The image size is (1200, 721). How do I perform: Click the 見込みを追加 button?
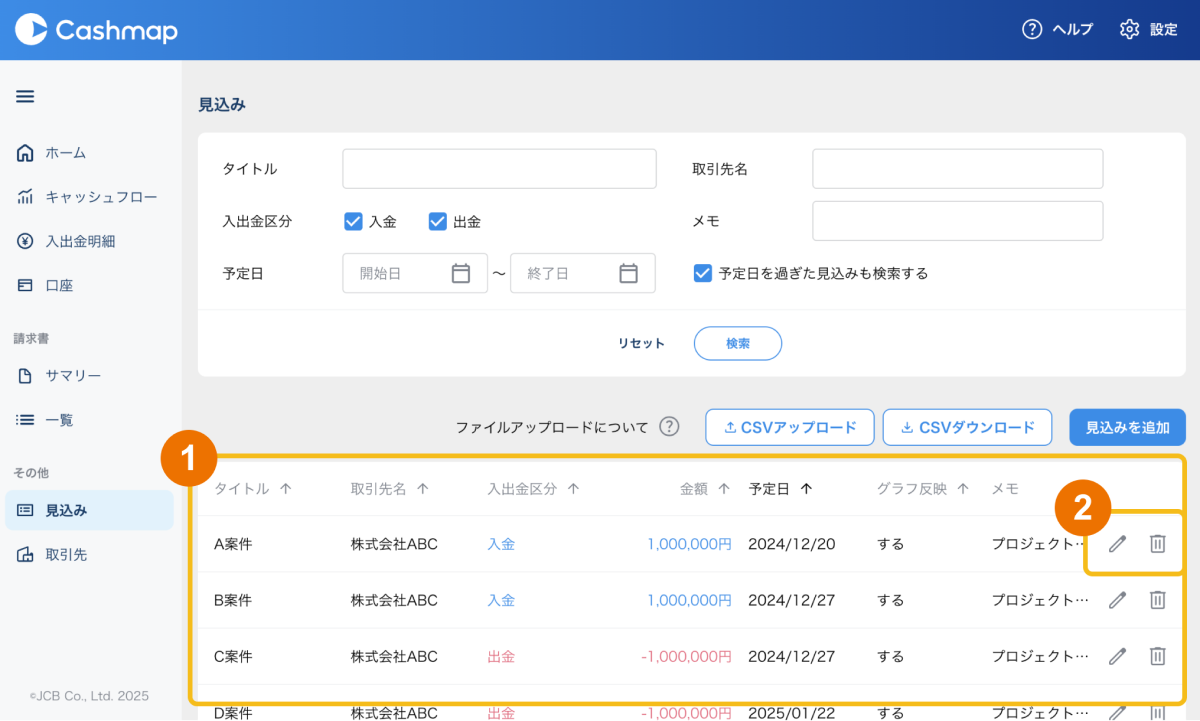tap(1127, 427)
